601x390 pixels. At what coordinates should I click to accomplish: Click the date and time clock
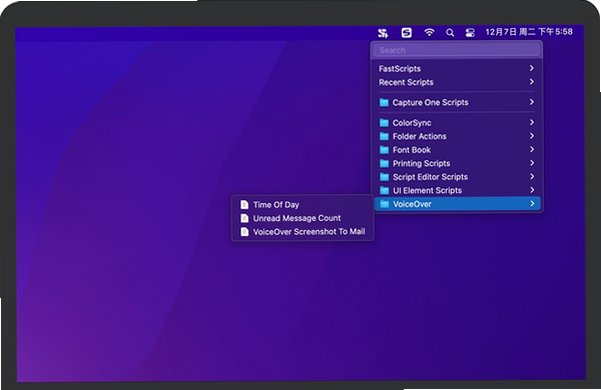point(529,32)
